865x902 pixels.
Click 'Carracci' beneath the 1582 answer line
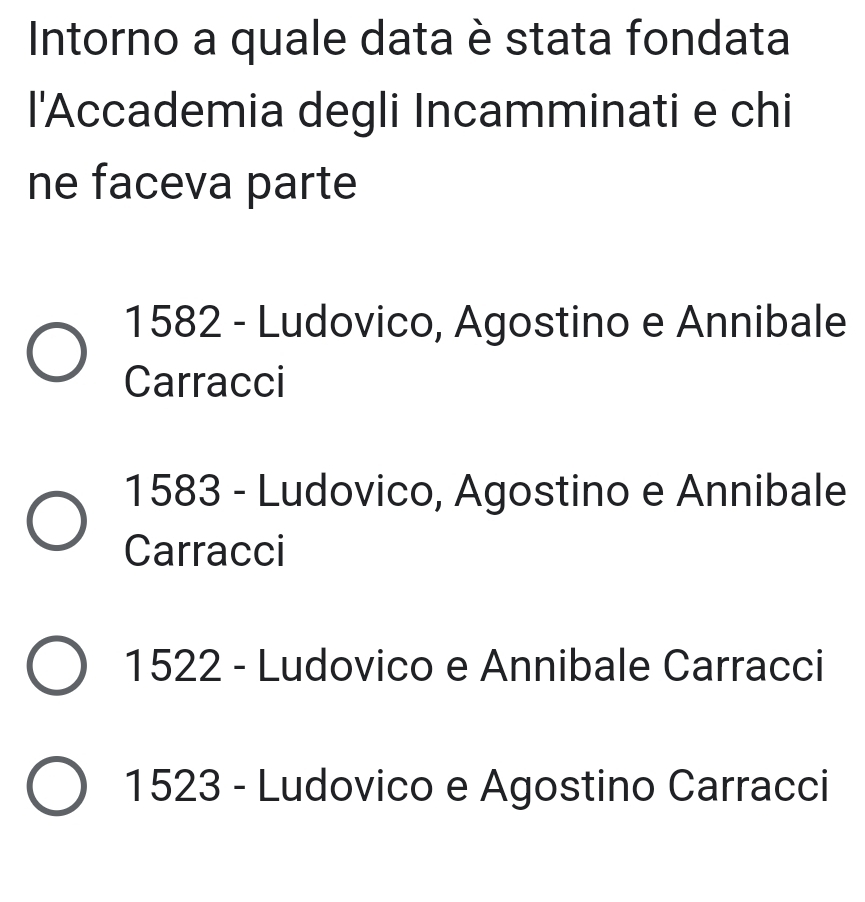[x=206, y=382]
